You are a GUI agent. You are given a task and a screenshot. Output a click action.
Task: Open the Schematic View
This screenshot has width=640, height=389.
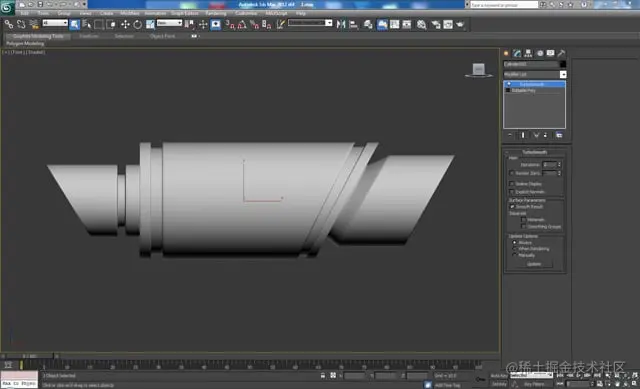407,24
